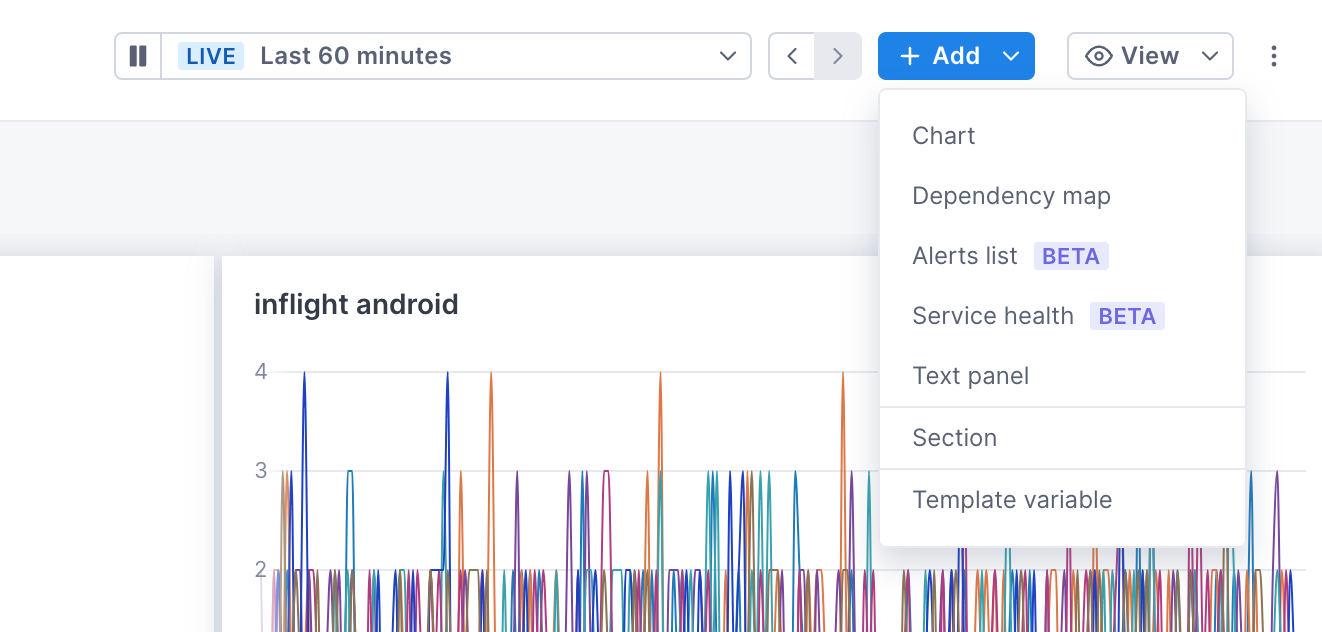The width and height of the screenshot is (1322, 632).
Task: Select Dependency map from the Add menu
Action: 1011,195
